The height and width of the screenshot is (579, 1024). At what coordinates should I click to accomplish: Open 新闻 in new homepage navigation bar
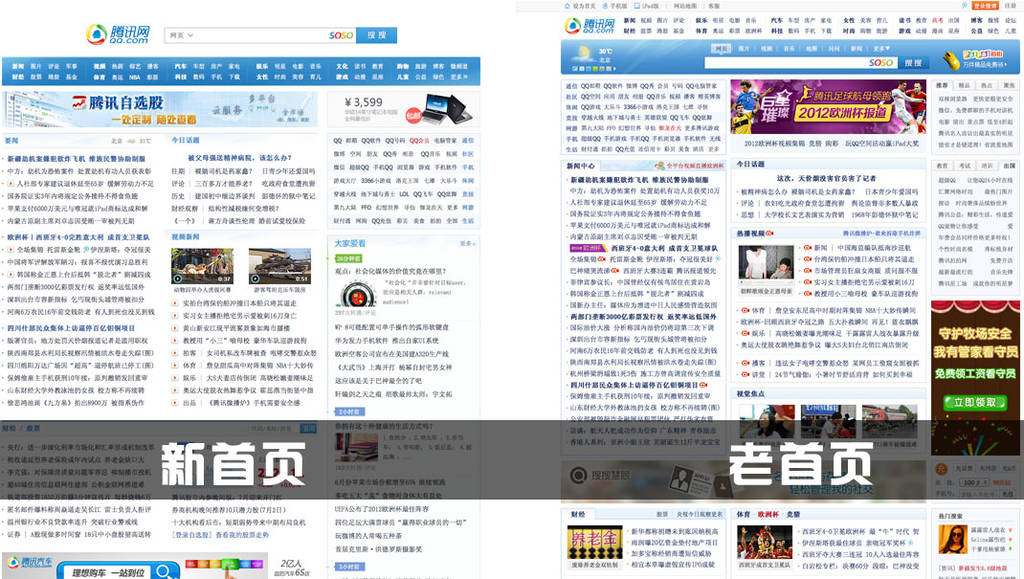pos(18,67)
